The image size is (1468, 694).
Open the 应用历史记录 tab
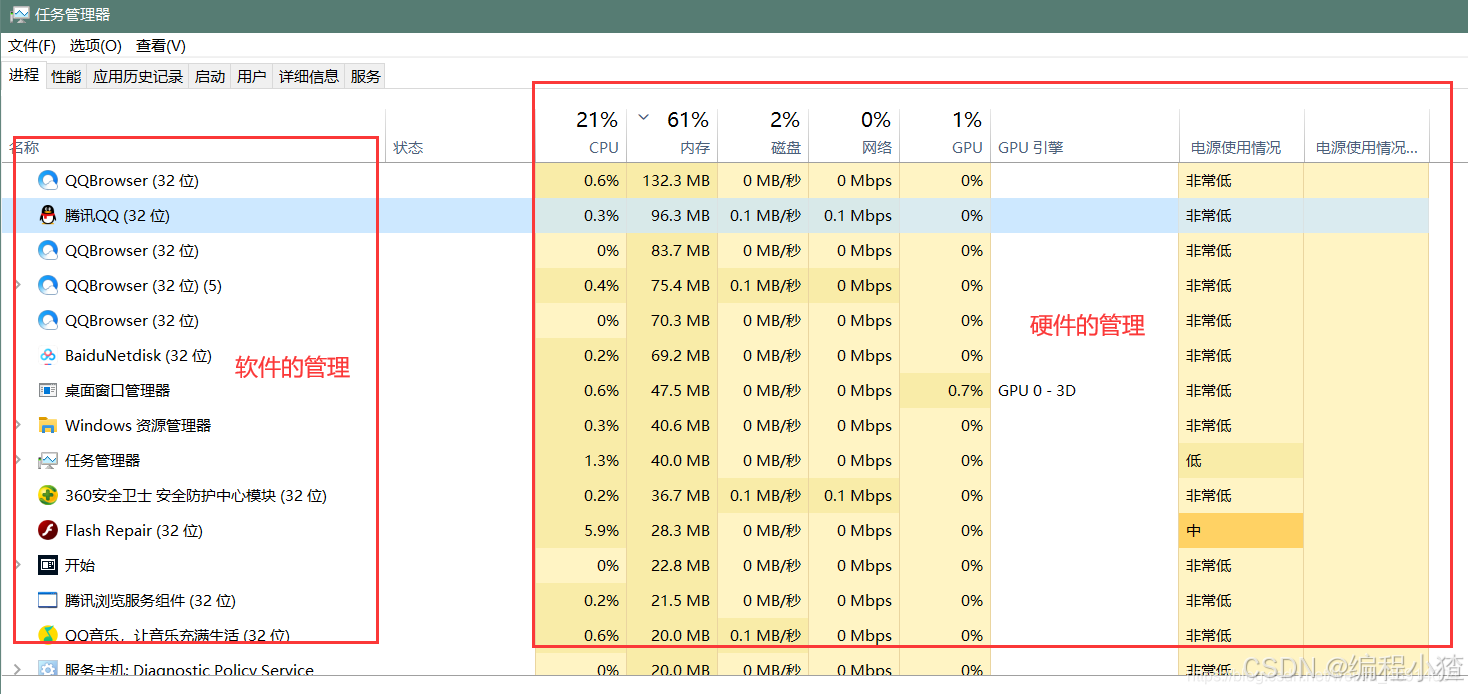(138, 76)
